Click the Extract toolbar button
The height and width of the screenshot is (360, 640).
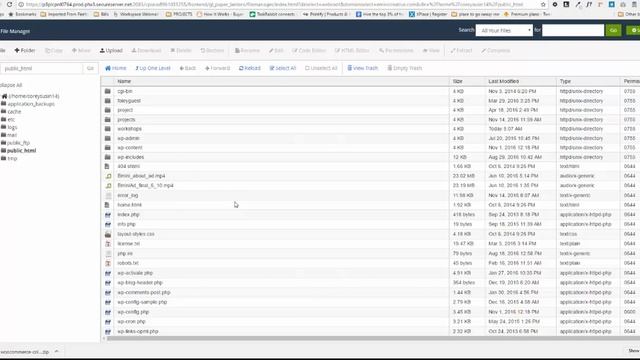click(461, 51)
